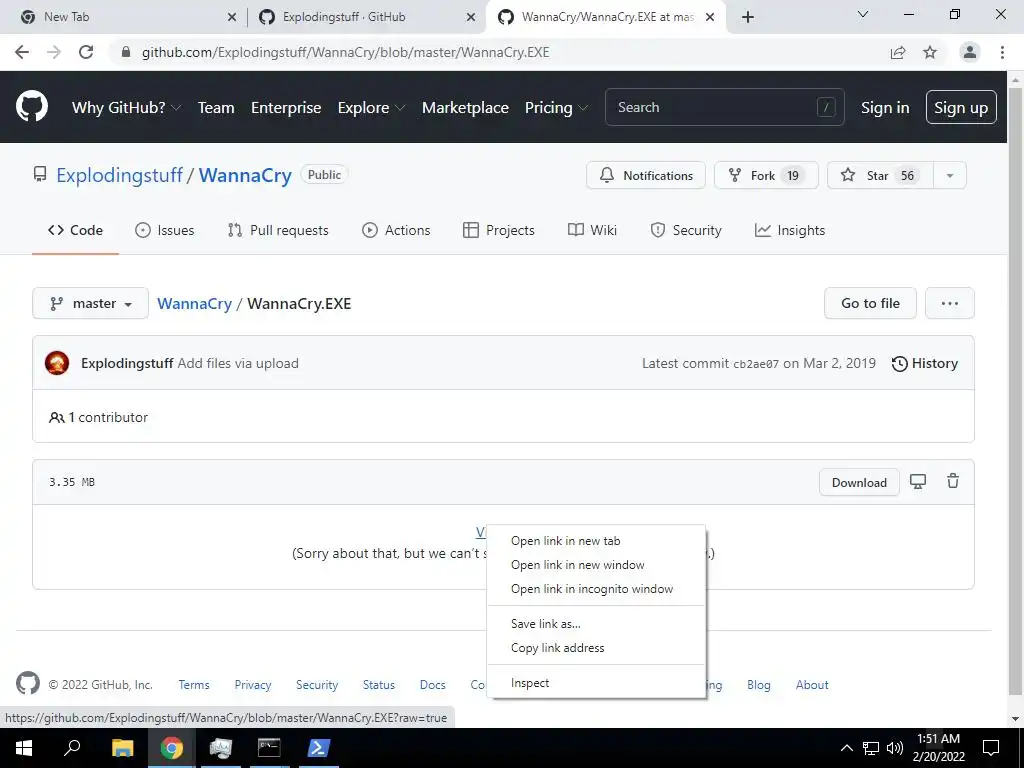Image resolution: width=1024 pixels, height=768 pixels.
Task: Open the Wiki tab
Action: [592, 230]
